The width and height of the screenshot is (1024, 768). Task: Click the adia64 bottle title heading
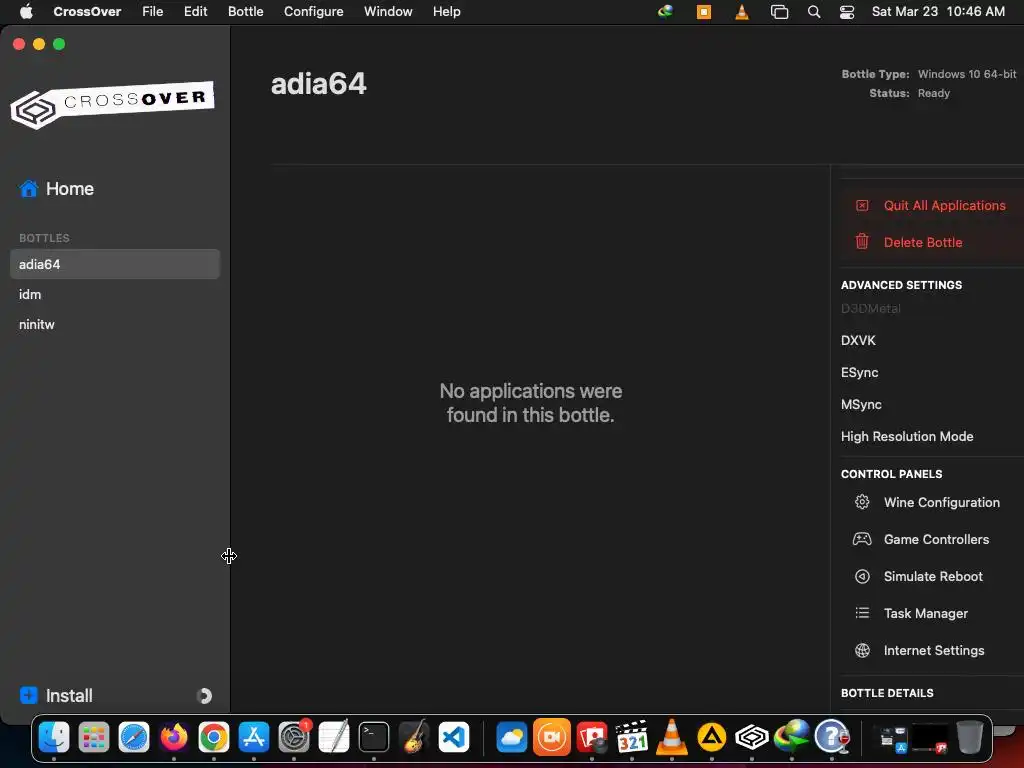coord(319,84)
